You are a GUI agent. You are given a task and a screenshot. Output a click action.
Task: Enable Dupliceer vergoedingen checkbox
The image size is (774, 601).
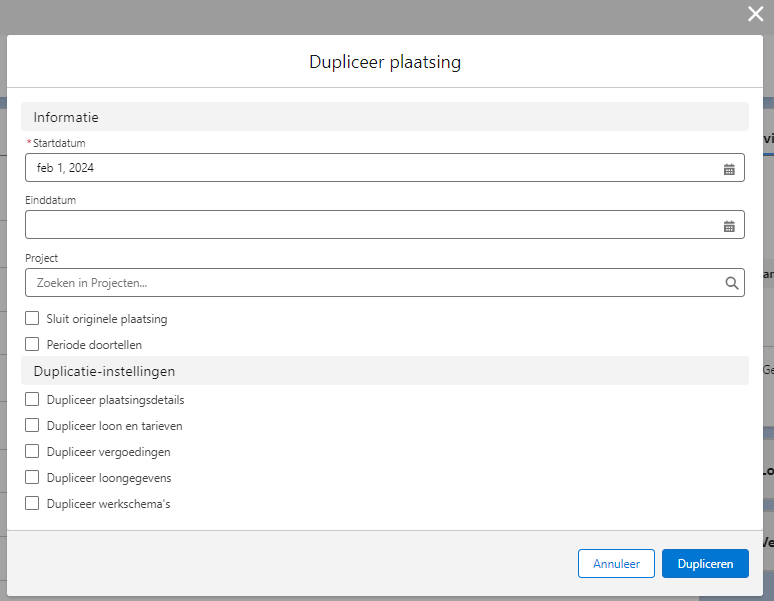32,451
